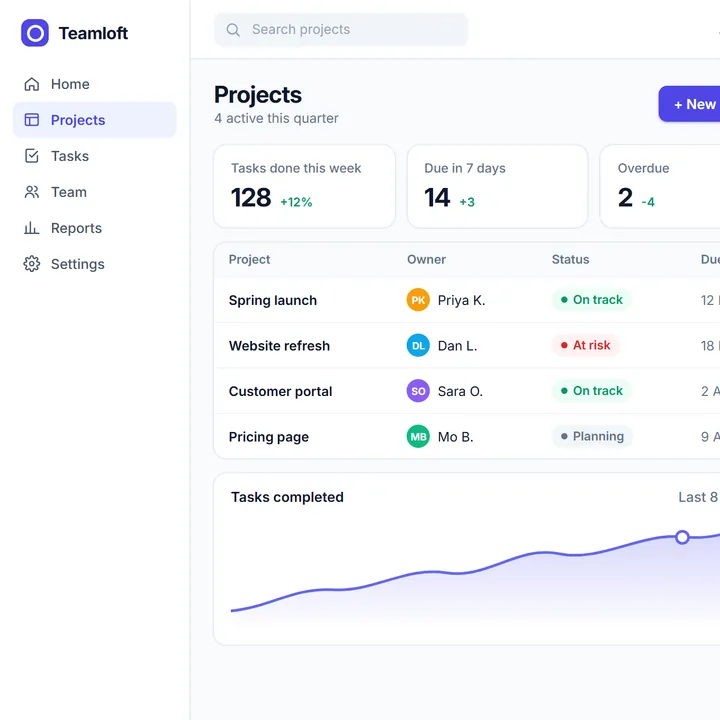The width and height of the screenshot is (720, 720).
Task: Click the Team people icon
Action: (32, 192)
